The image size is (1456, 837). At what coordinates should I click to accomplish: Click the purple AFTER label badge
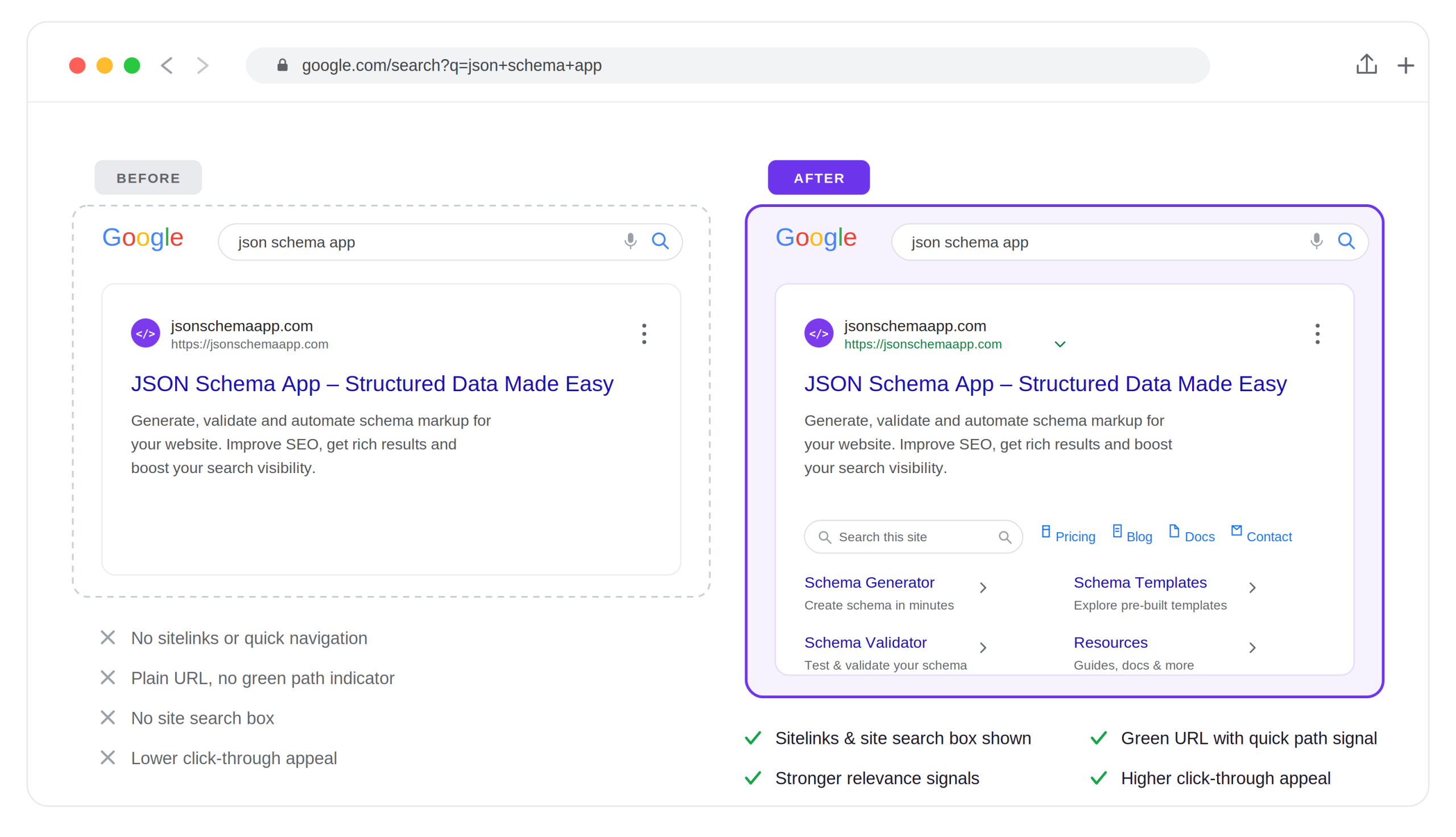coord(818,177)
